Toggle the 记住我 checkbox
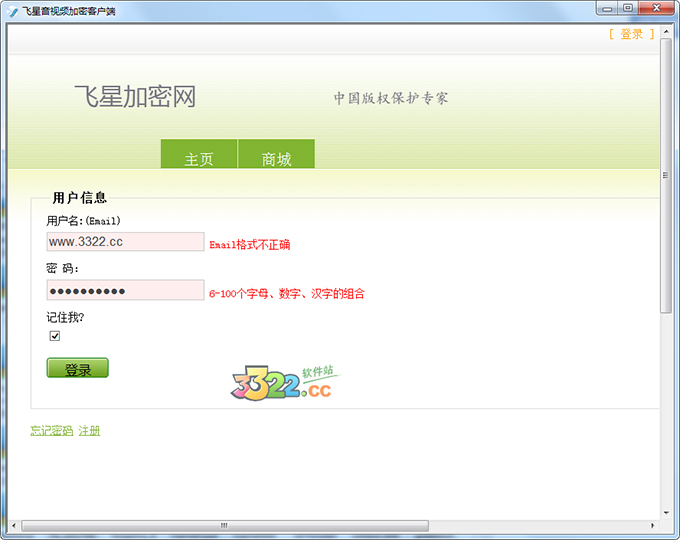 [x=55, y=336]
